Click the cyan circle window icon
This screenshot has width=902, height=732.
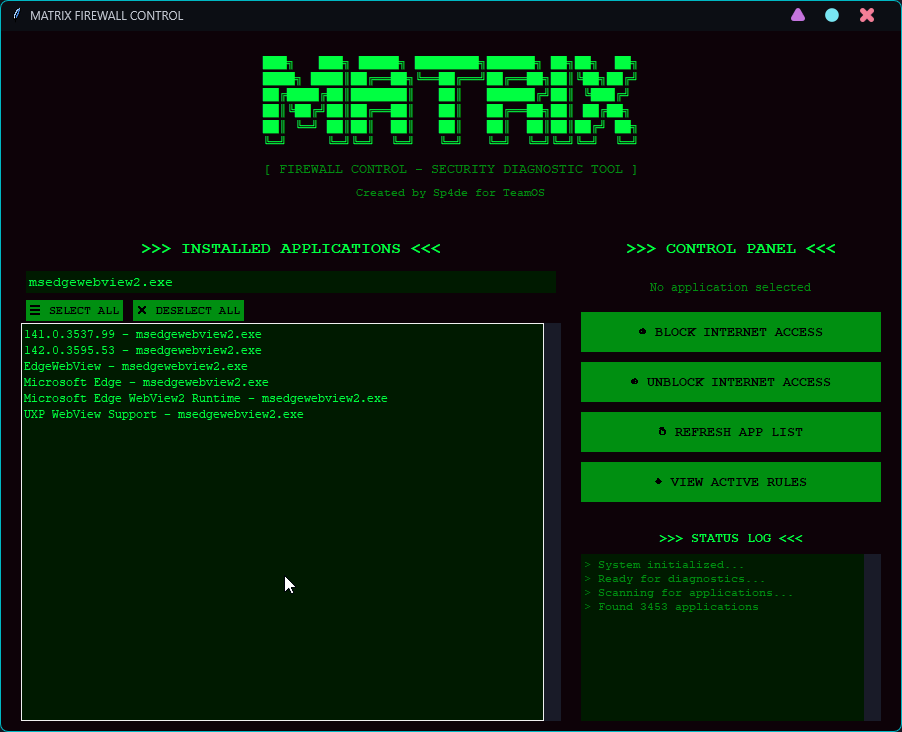tap(832, 15)
